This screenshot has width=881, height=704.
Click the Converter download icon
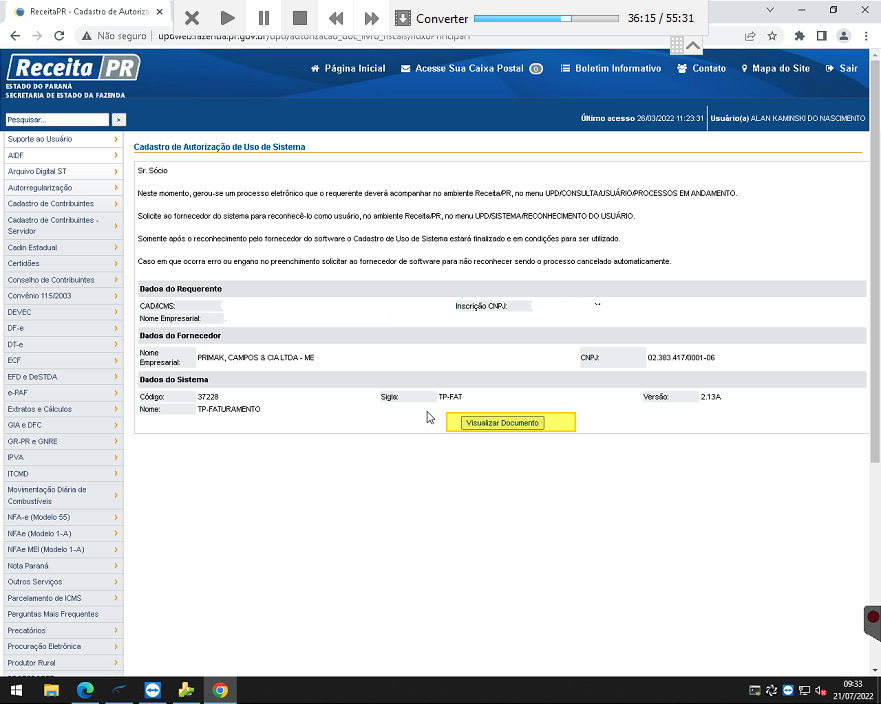pyautogui.click(x=402, y=18)
